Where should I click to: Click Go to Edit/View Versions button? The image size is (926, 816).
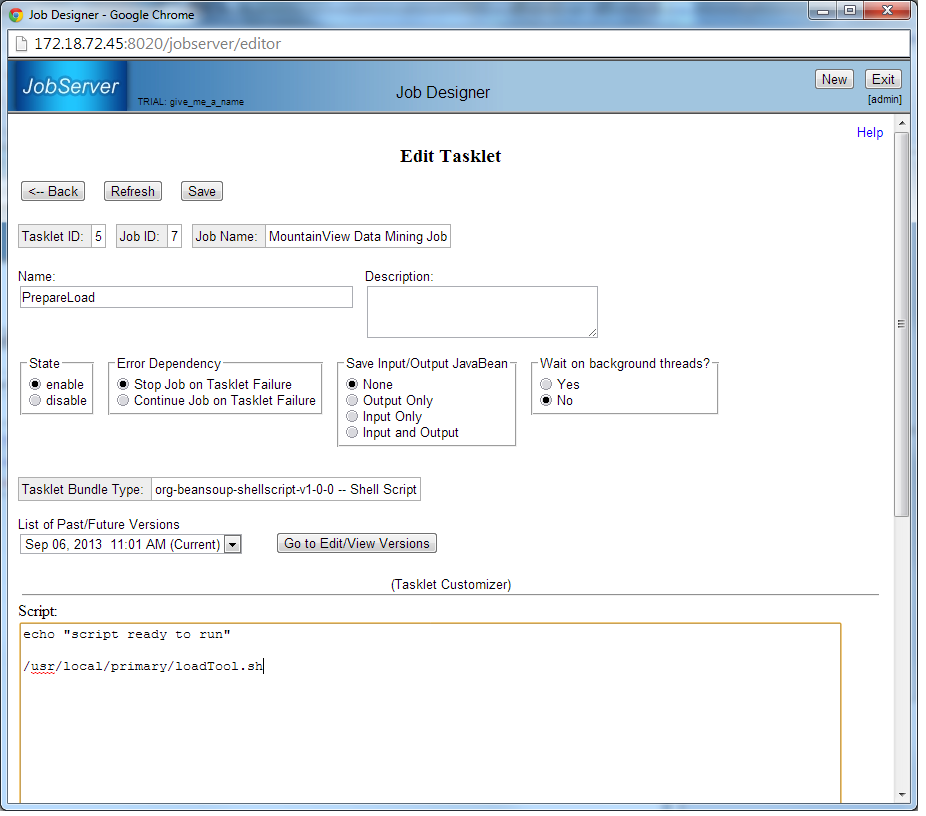(356, 544)
